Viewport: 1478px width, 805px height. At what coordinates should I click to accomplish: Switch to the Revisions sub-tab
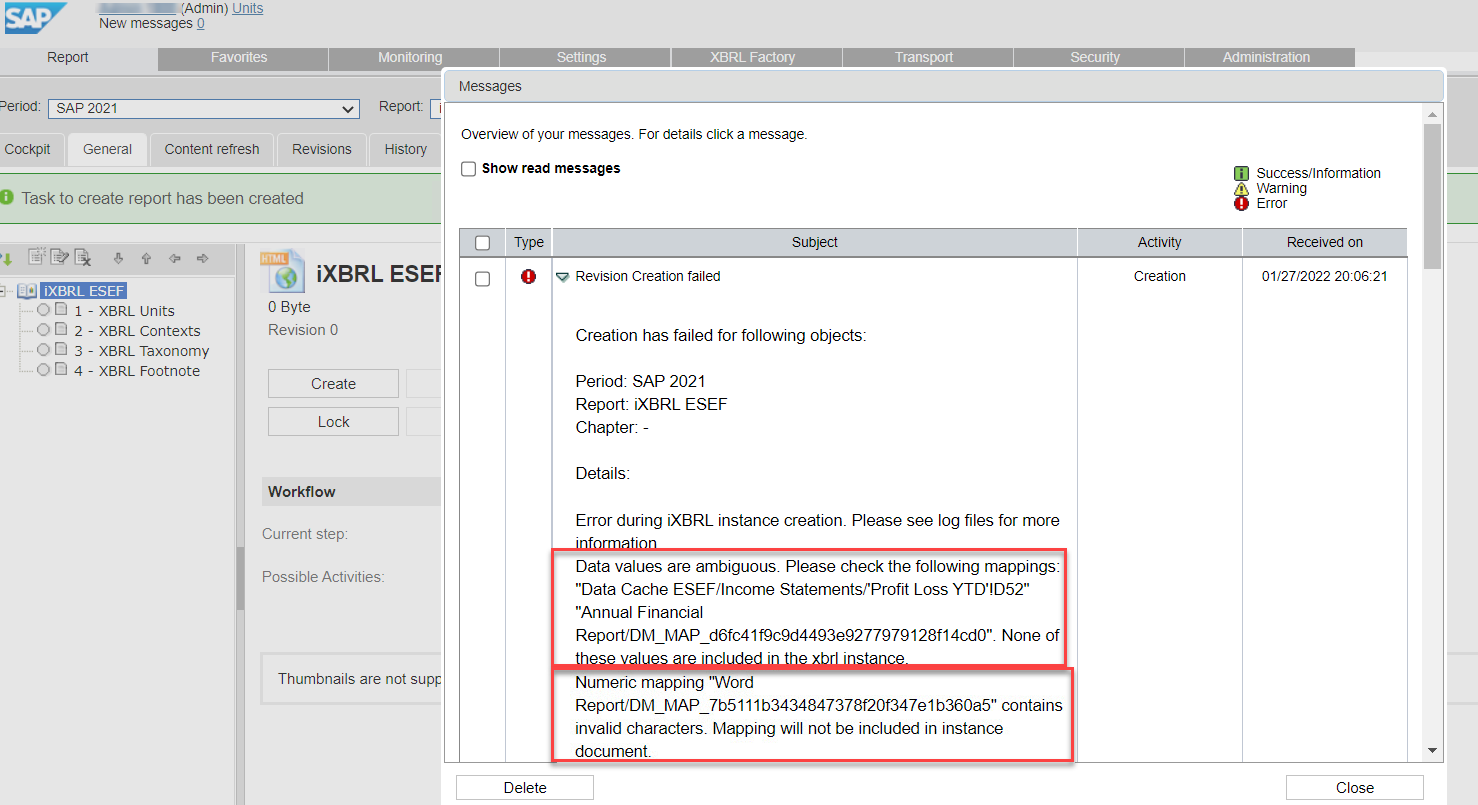pos(322,149)
